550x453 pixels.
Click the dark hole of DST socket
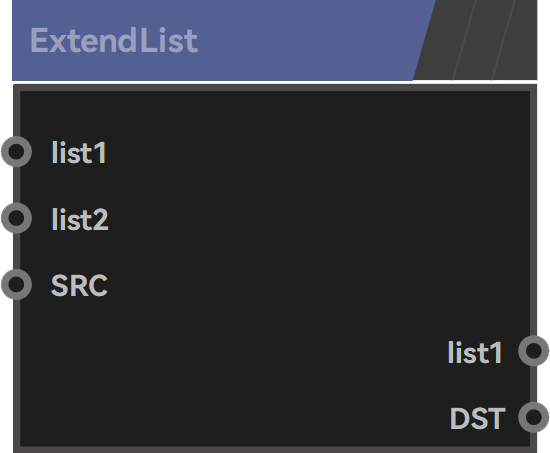tap(534, 417)
